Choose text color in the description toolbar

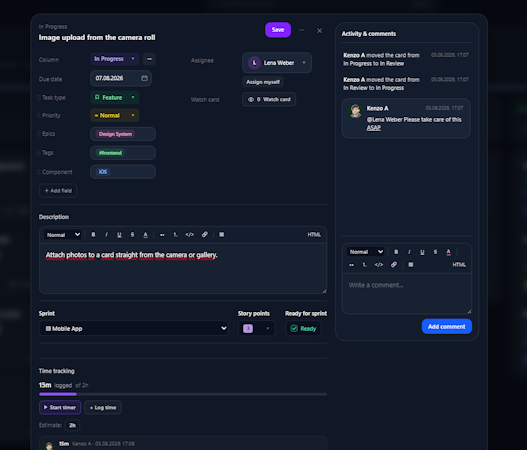tap(146, 235)
